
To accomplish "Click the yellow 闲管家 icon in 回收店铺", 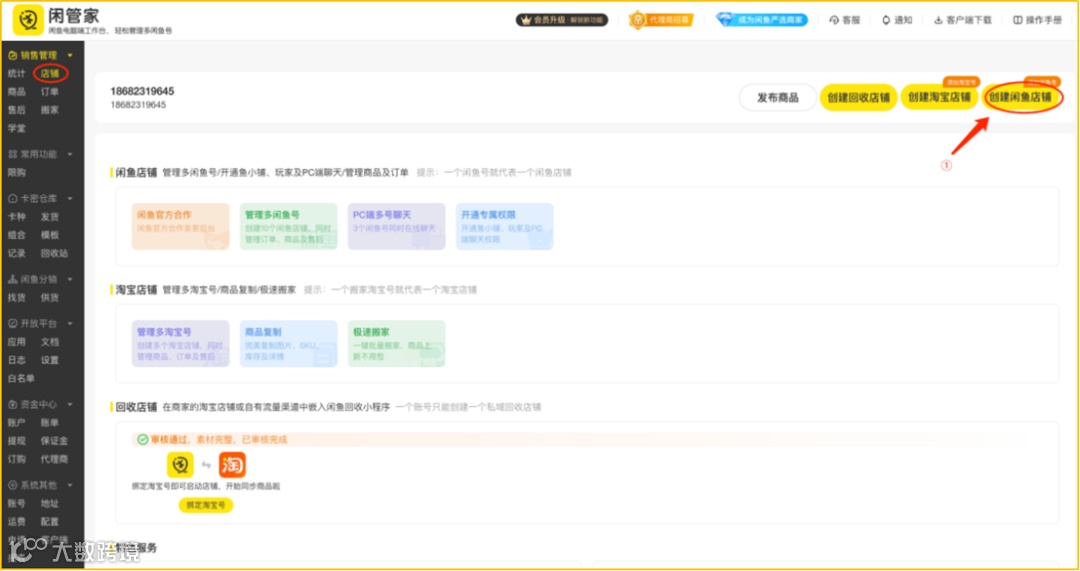I will (180, 465).
